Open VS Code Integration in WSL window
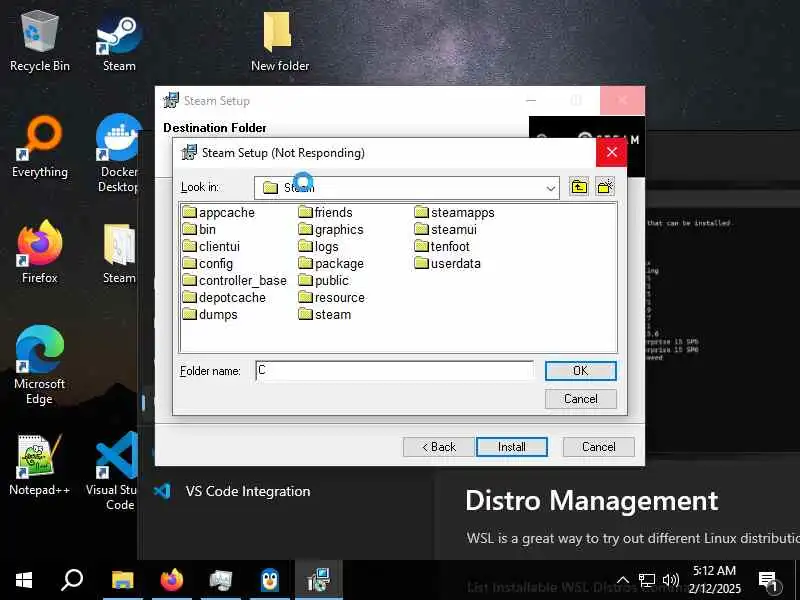 (248, 491)
